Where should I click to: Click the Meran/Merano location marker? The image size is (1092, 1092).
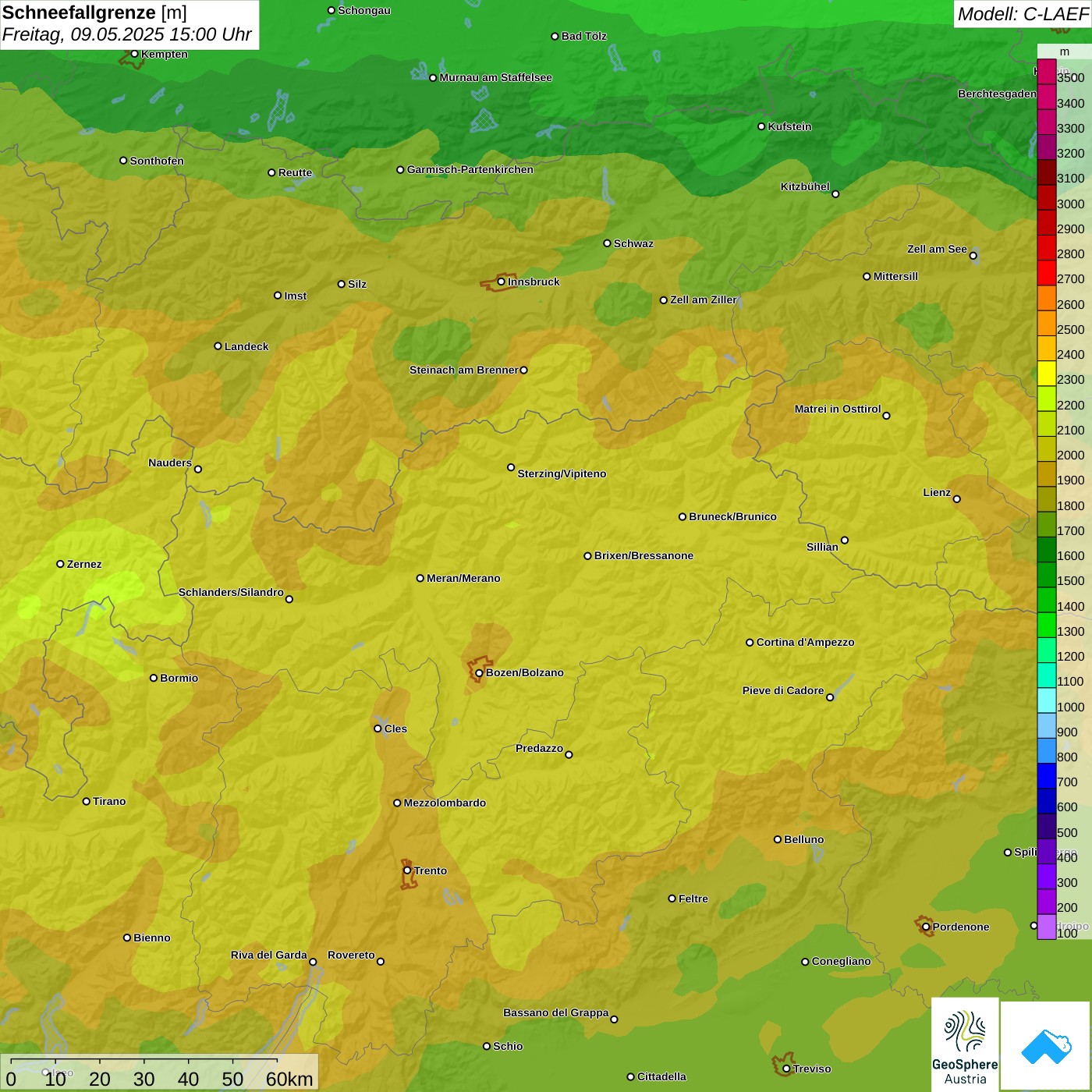coord(420,578)
